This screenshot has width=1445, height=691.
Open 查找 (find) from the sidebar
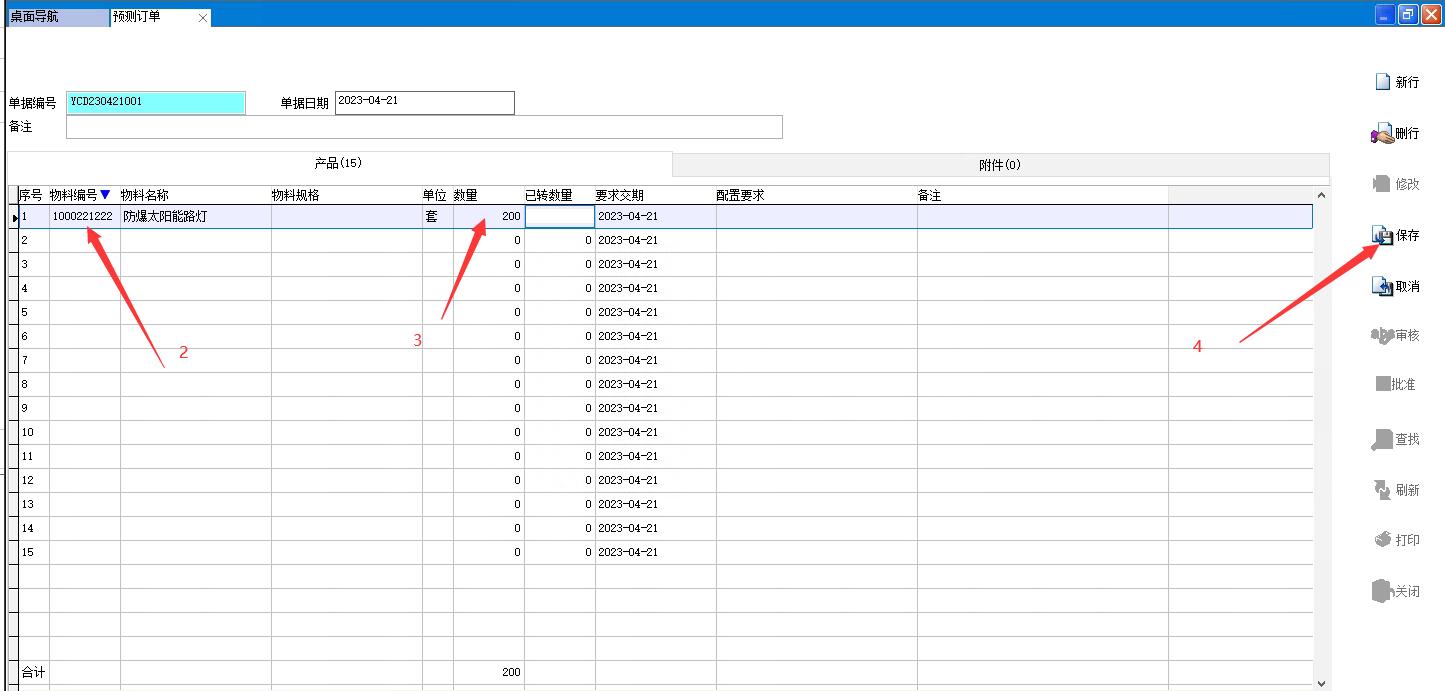click(x=1383, y=439)
